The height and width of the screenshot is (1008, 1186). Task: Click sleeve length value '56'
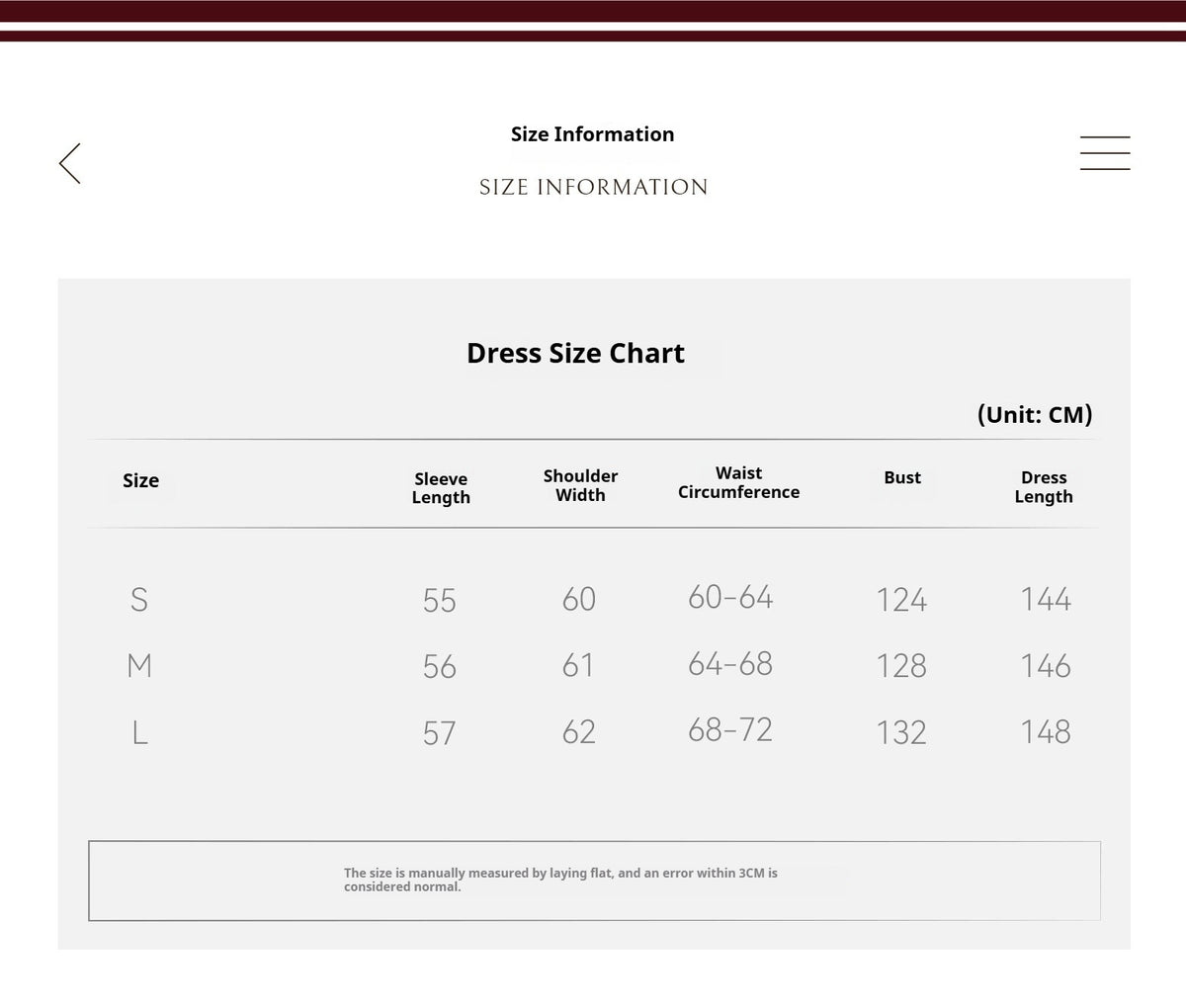coord(440,666)
